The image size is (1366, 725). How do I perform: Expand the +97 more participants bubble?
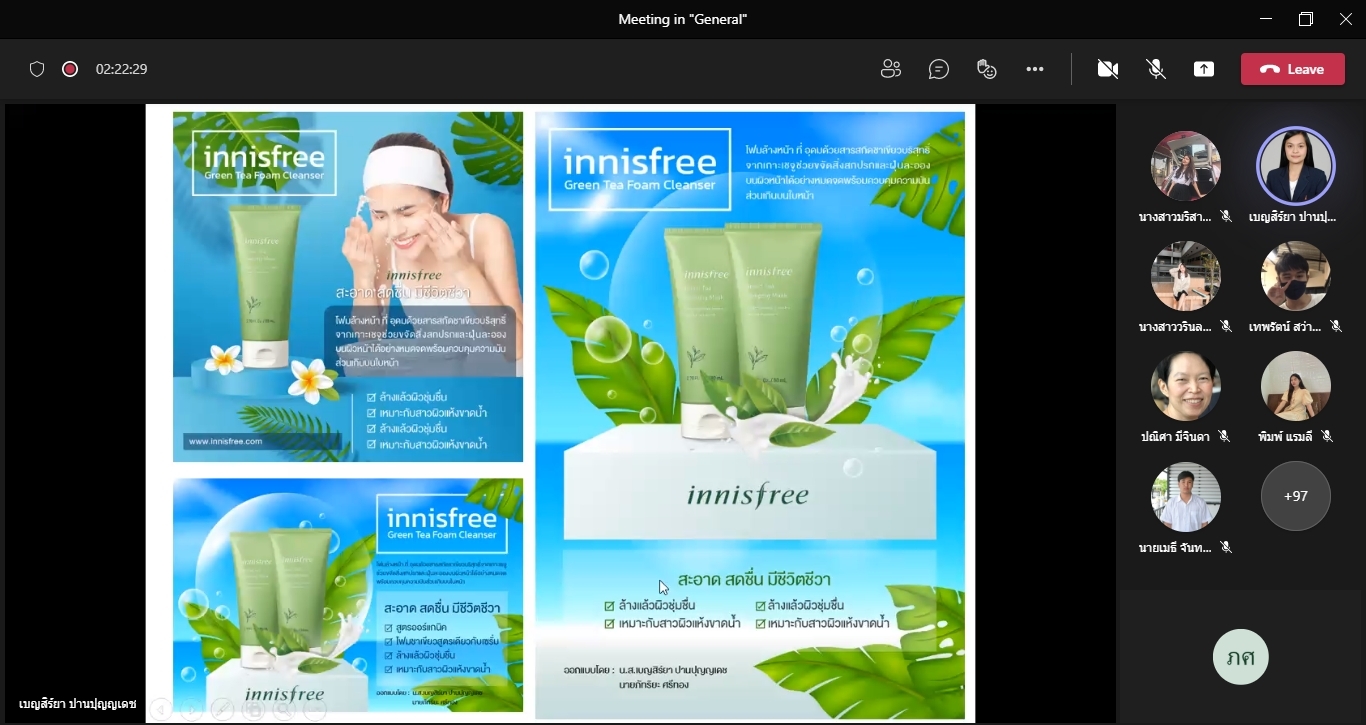click(x=1296, y=496)
